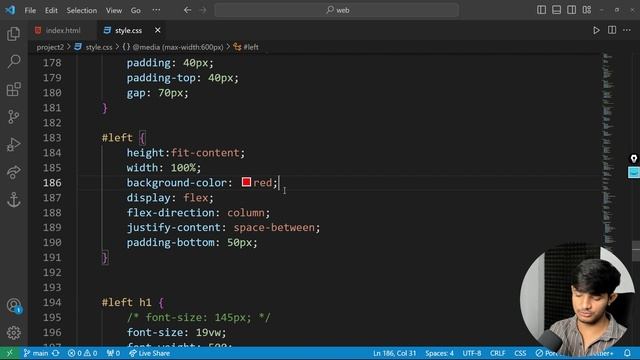640x360 pixels.
Task: Open the Selection menu
Action: [x=82, y=10]
